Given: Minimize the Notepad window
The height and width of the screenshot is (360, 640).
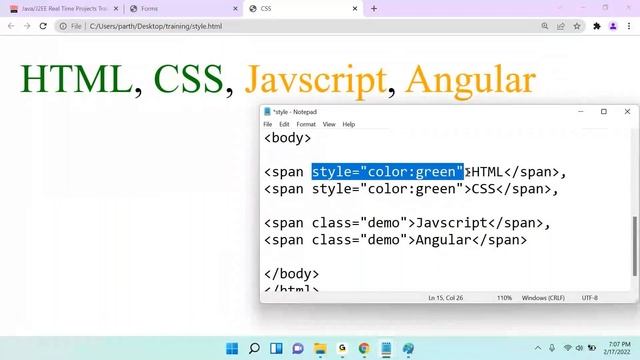Looking at the screenshot, I should [581, 111].
